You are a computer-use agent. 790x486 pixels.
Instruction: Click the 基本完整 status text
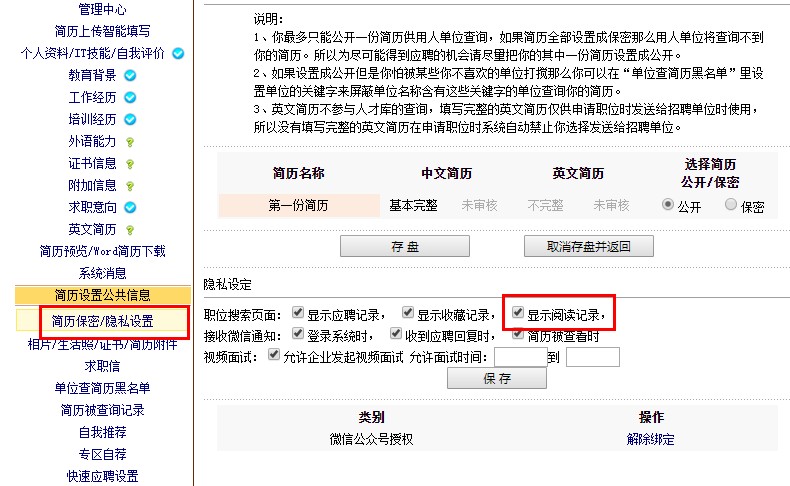click(413, 205)
